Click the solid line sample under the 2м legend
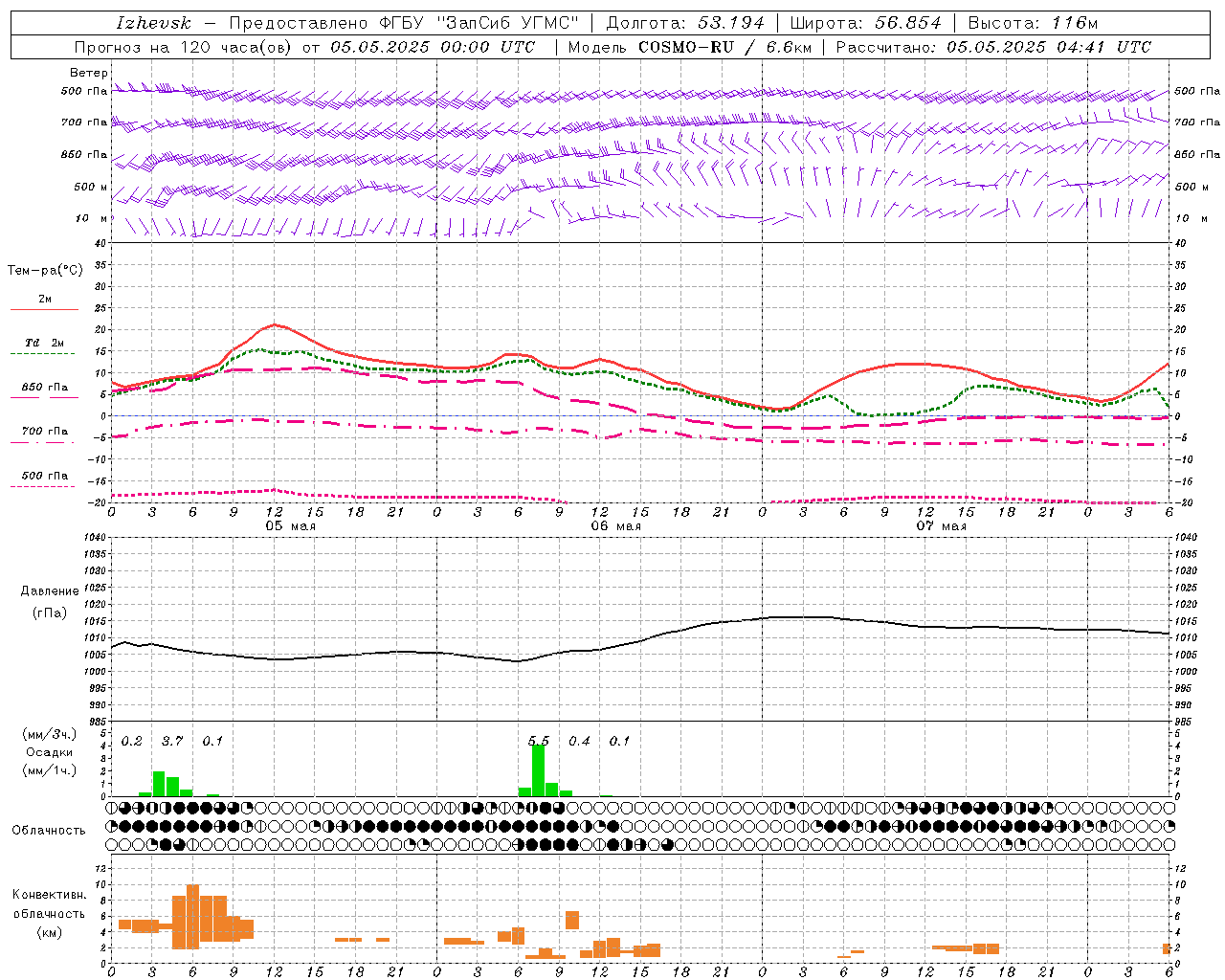 coord(44,309)
